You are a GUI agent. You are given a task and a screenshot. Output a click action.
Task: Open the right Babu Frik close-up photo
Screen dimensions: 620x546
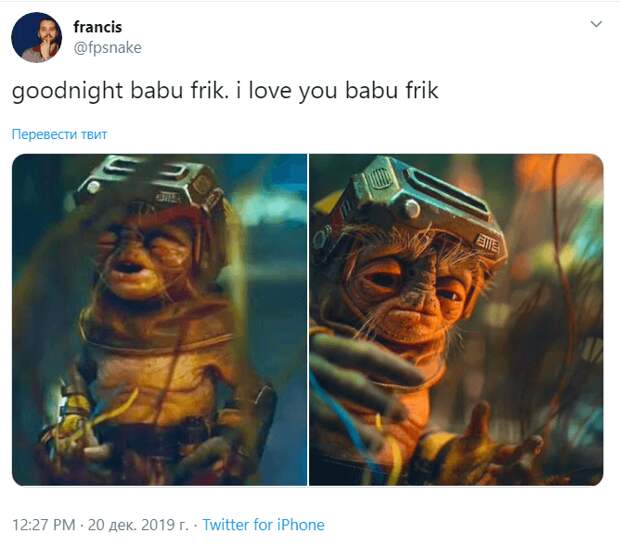point(456,319)
